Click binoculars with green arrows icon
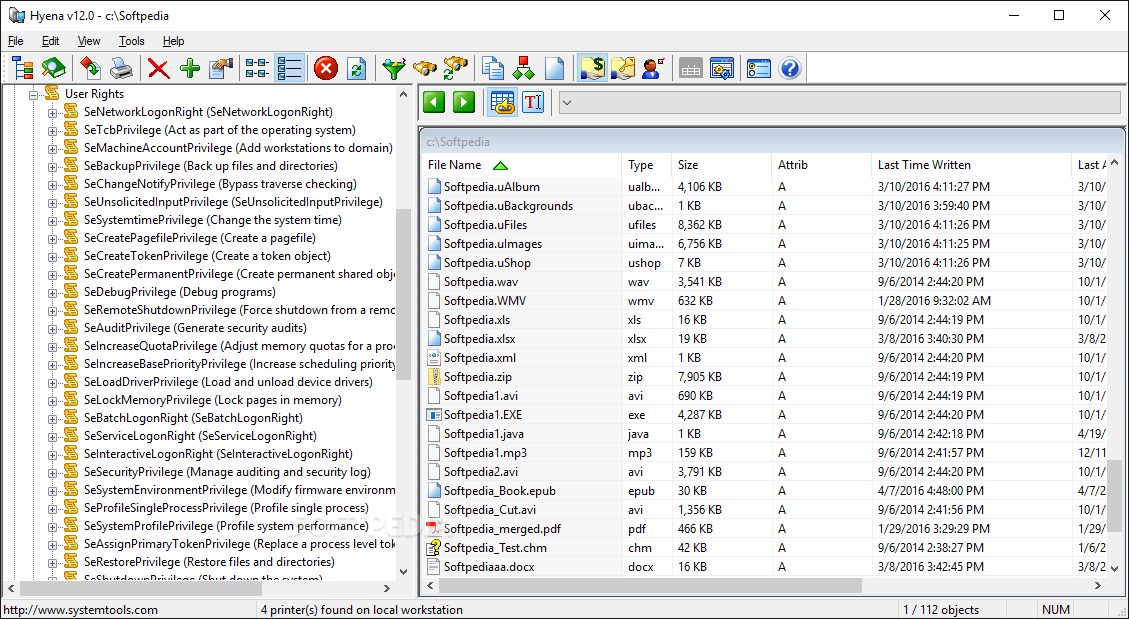 [x=456, y=68]
